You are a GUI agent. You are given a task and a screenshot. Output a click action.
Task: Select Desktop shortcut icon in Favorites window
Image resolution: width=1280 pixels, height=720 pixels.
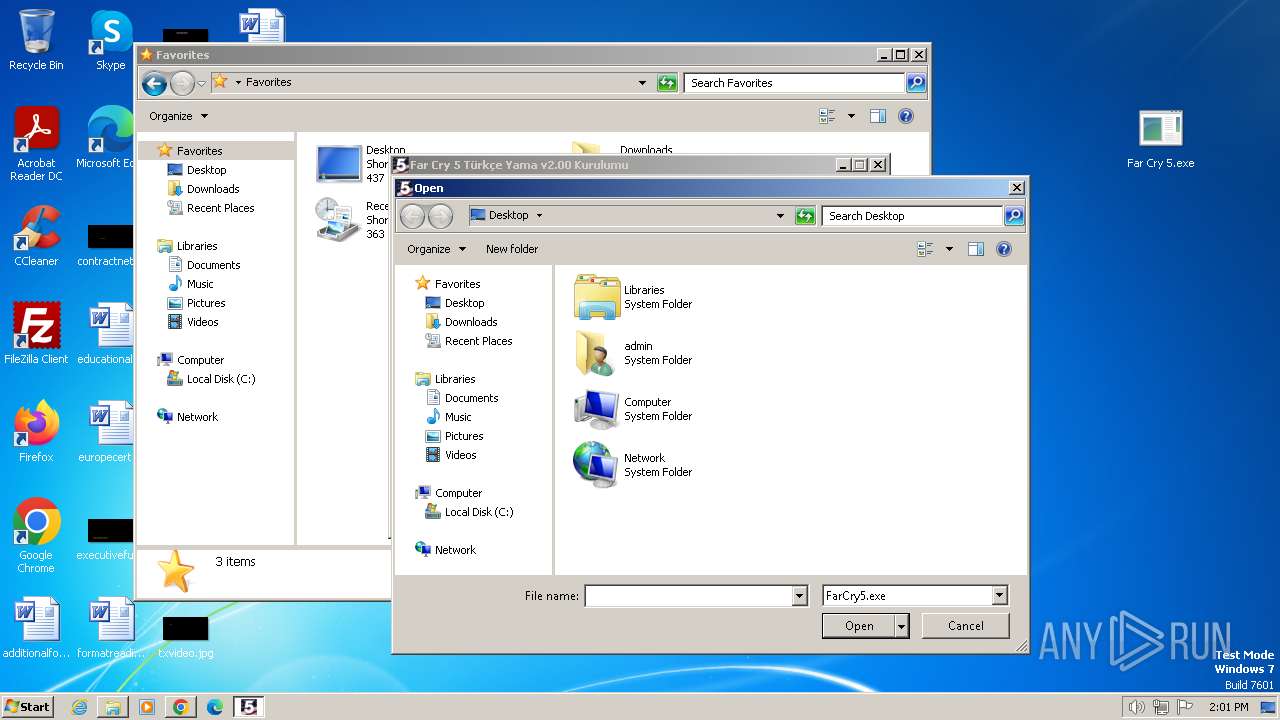tap(339, 163)
